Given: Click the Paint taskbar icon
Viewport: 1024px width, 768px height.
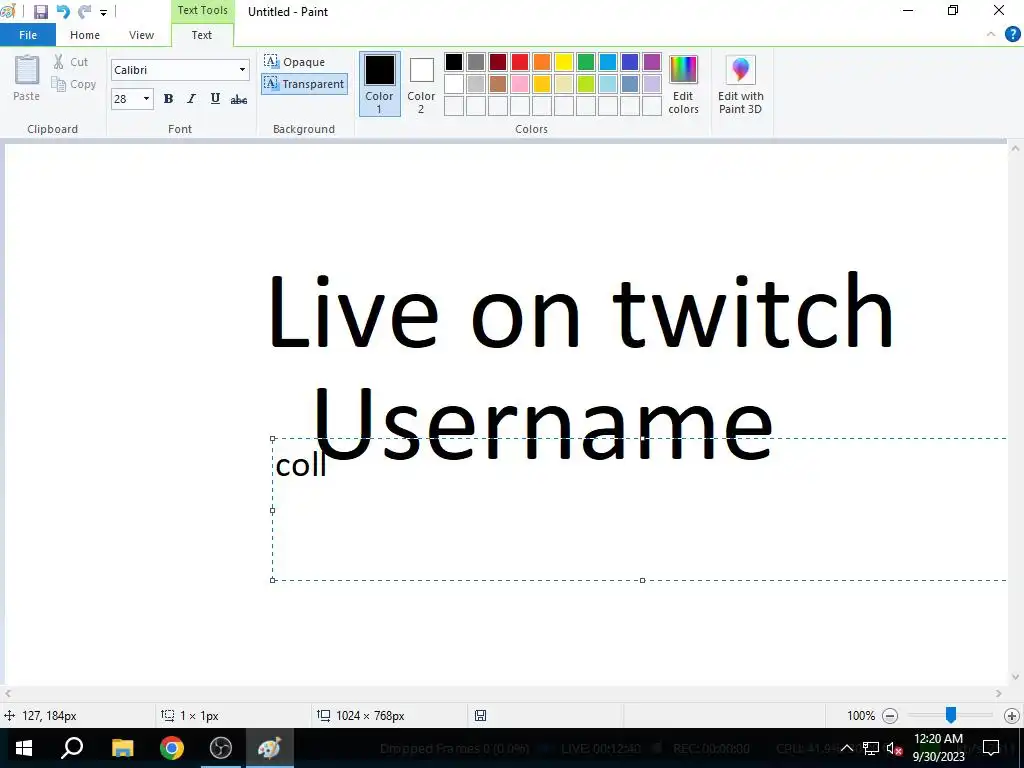Looking at the screenshot, I should coord(270,748).
